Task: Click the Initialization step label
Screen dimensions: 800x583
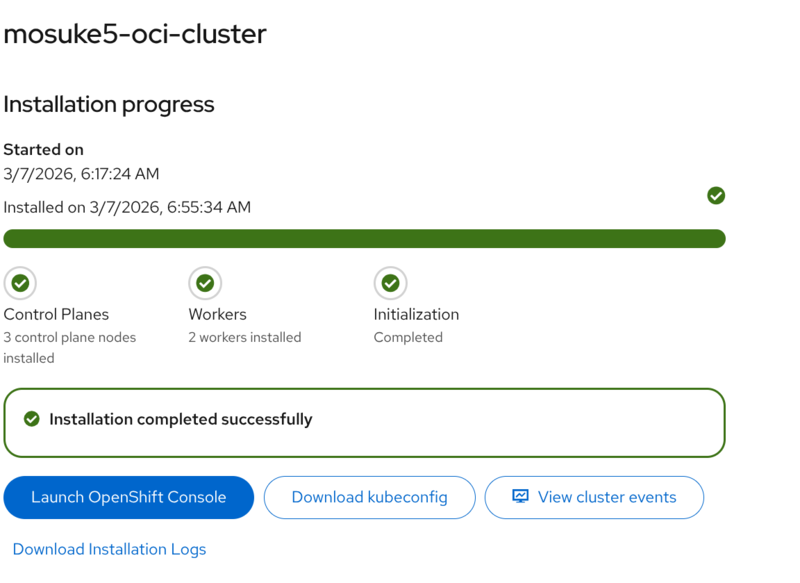Action: click(416, 314)
